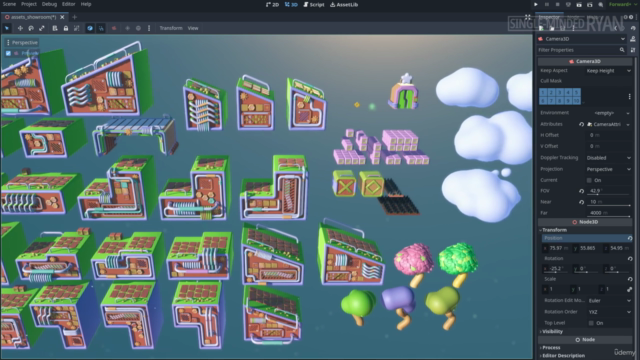Click the Position x value field
The image size is (640, 360).
click(557, 248)
